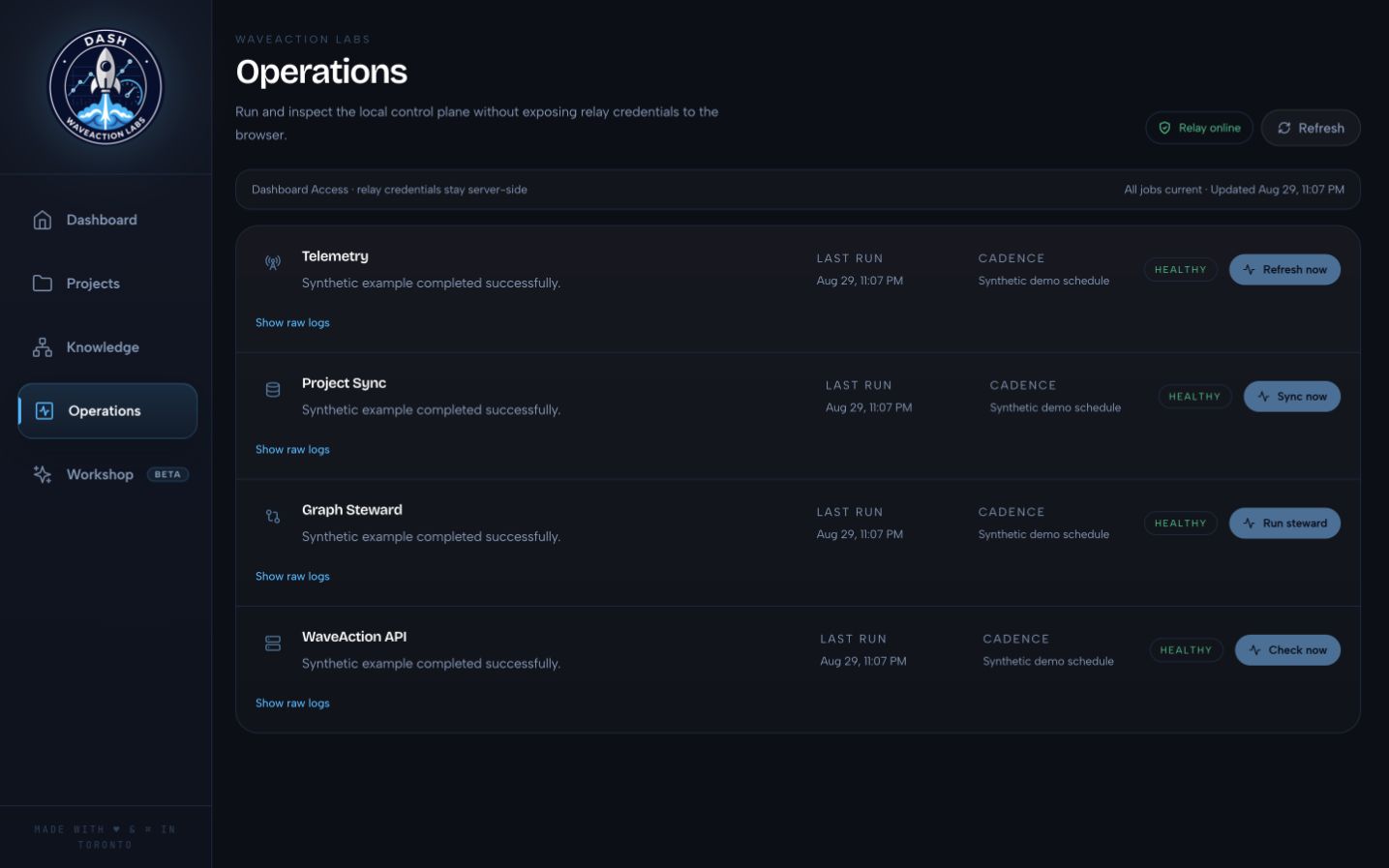This screenshot has width=1389, height=868.
Task: Click the Project Sync database icon
Action: point(273,389)
